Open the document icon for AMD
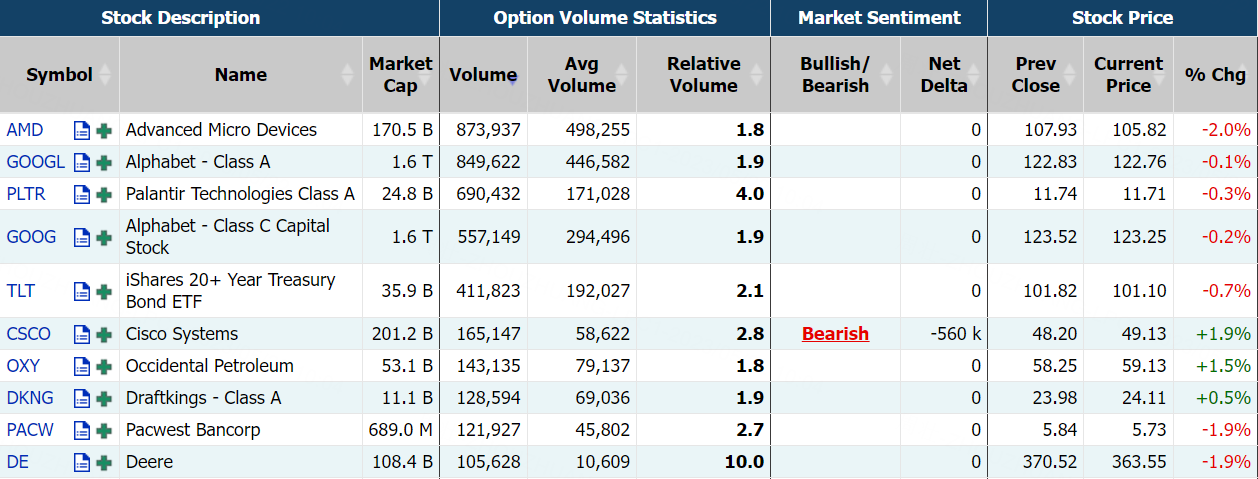Viewport: 1258px width, 479px height. point(82,130)
